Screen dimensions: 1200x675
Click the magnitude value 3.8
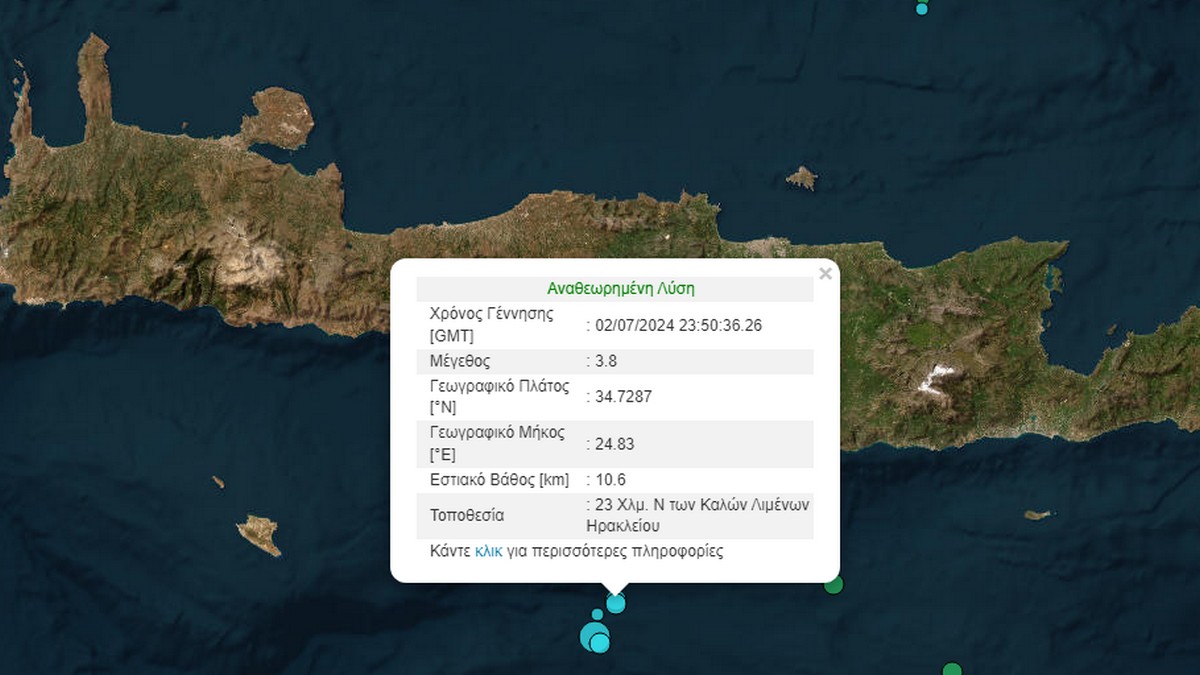607,361
